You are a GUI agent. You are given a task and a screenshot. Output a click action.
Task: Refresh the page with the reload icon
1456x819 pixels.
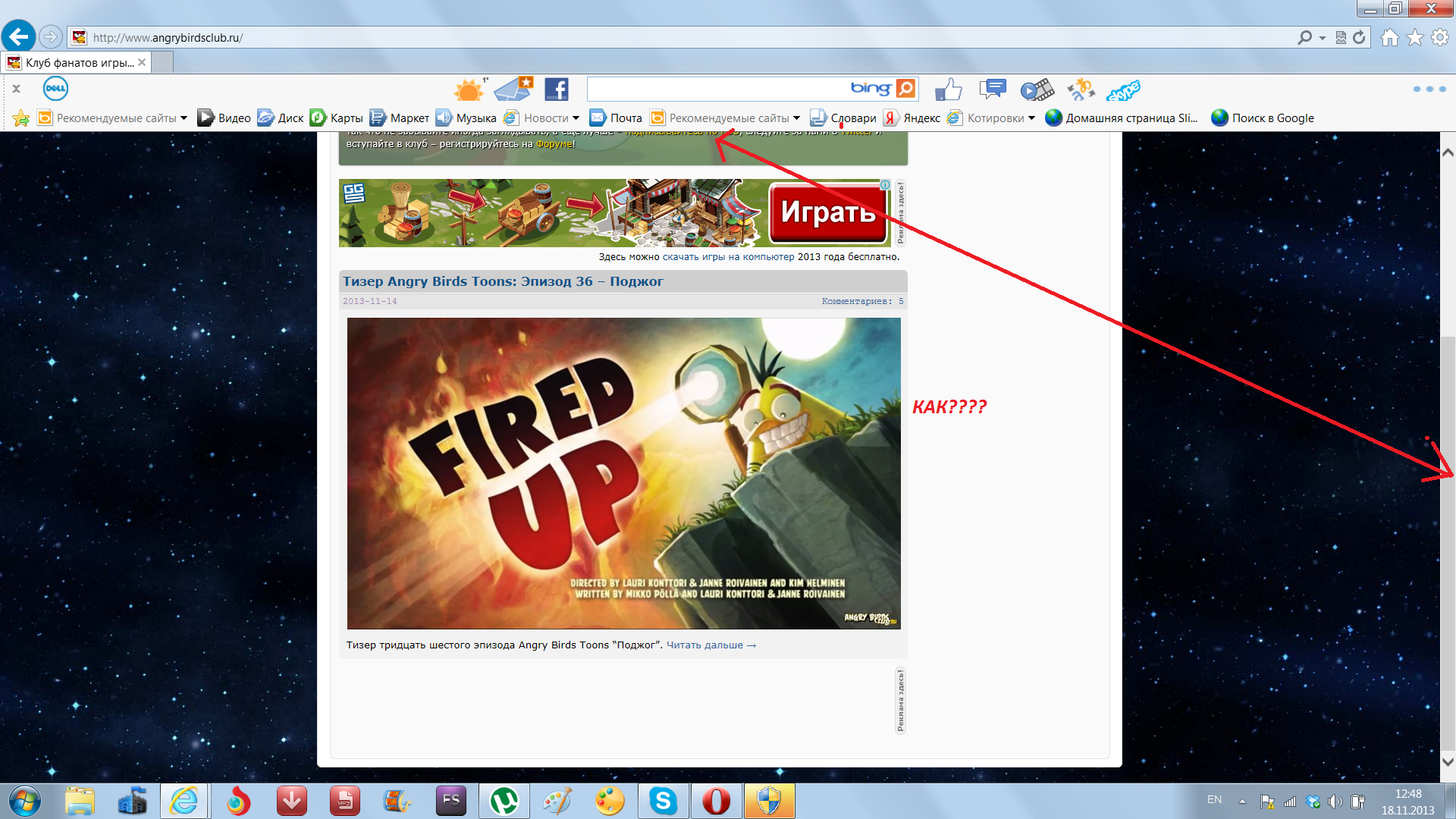(1359, 37)
